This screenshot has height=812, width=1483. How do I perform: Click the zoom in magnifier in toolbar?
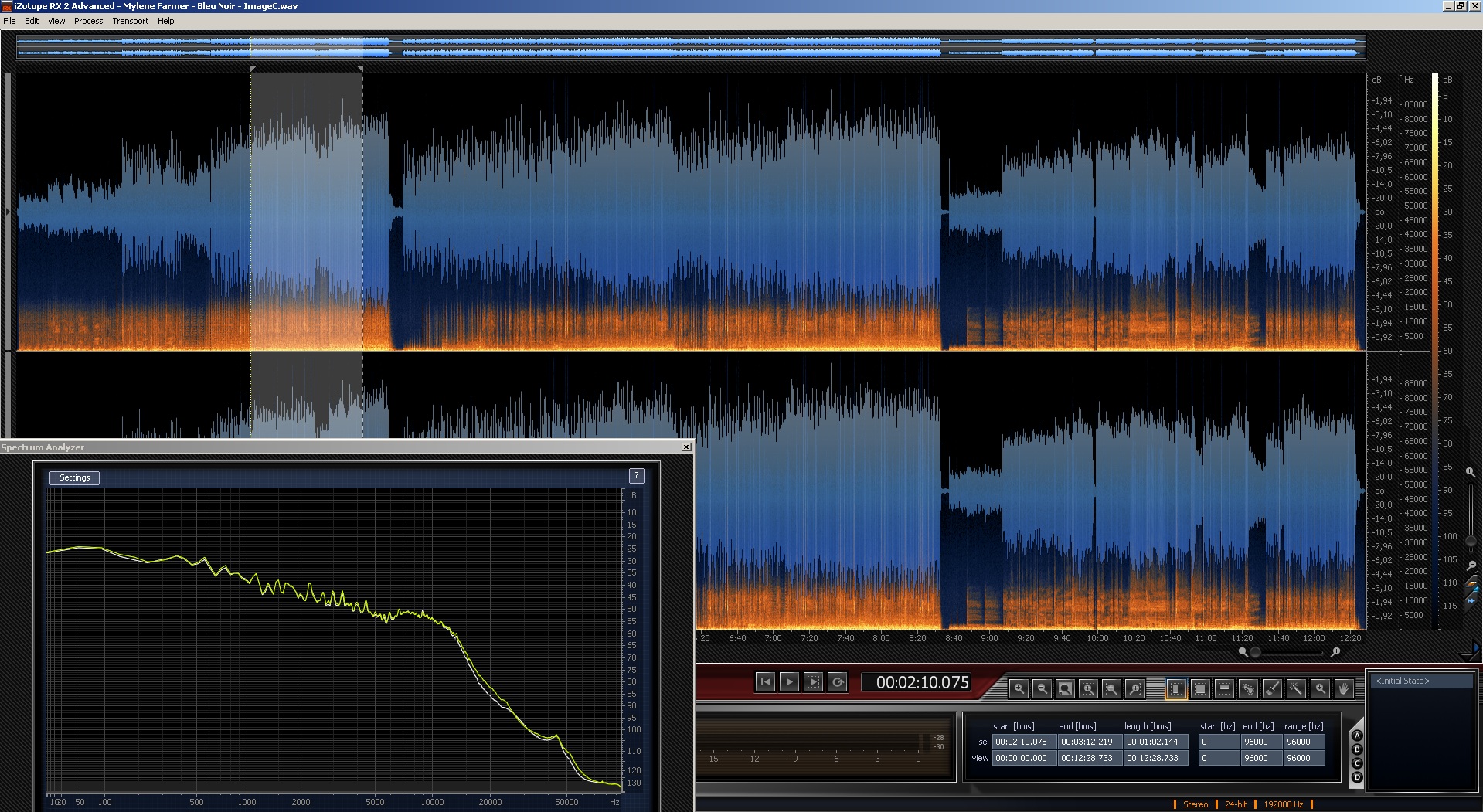pos(1019,688)
